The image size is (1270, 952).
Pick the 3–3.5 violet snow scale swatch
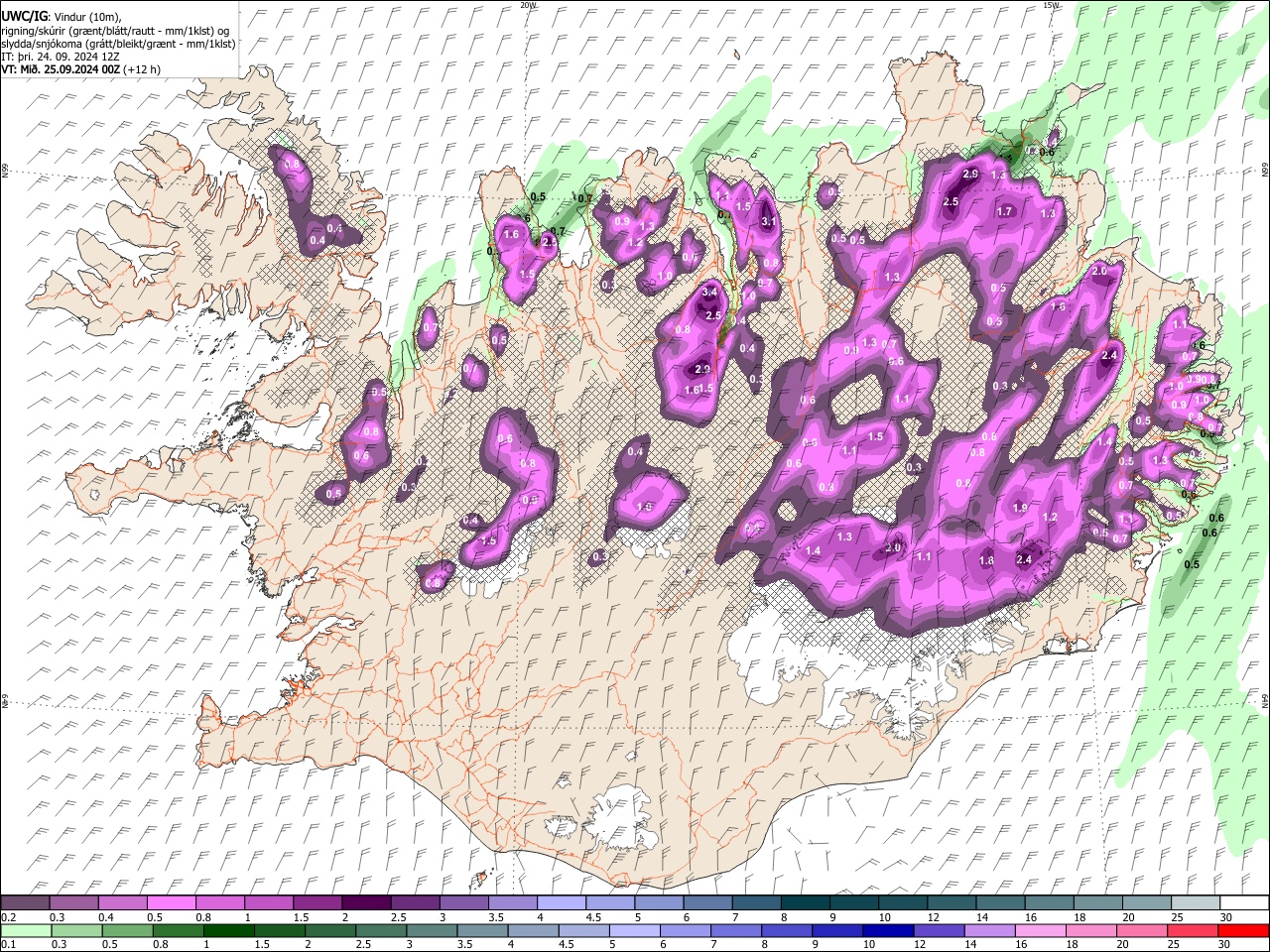point(463,903)
